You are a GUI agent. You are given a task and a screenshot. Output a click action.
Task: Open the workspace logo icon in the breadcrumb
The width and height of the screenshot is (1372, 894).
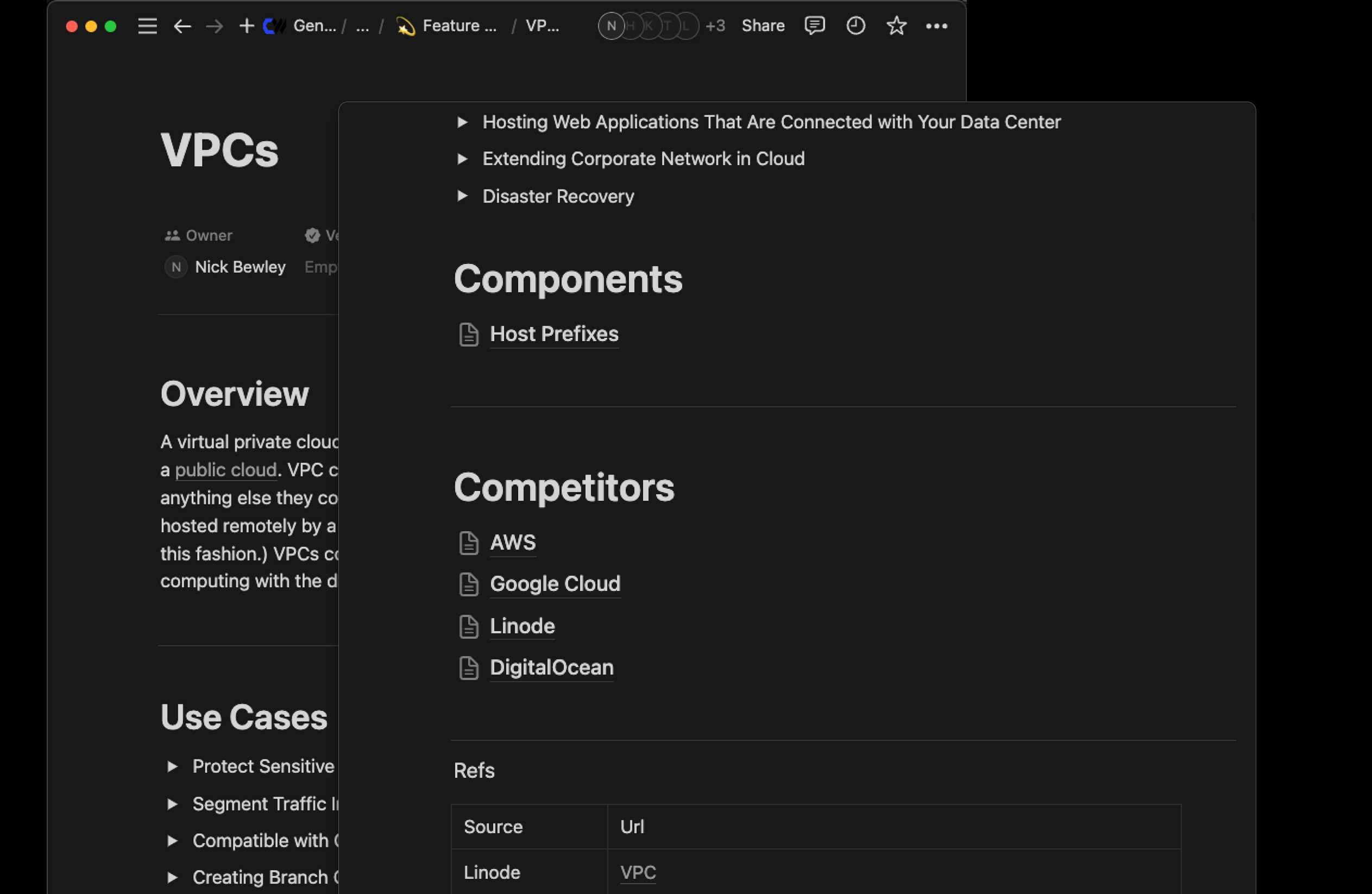(x=274, y=26)
